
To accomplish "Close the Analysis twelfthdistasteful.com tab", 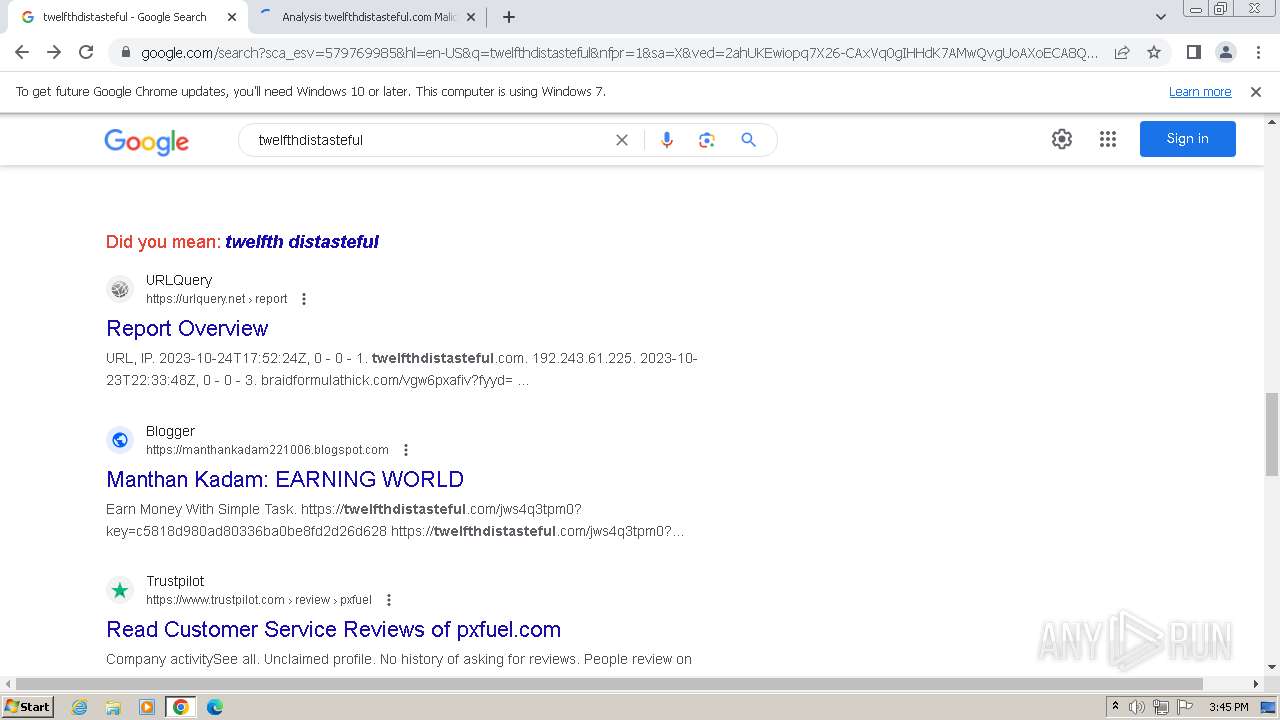I will (471, 17).
